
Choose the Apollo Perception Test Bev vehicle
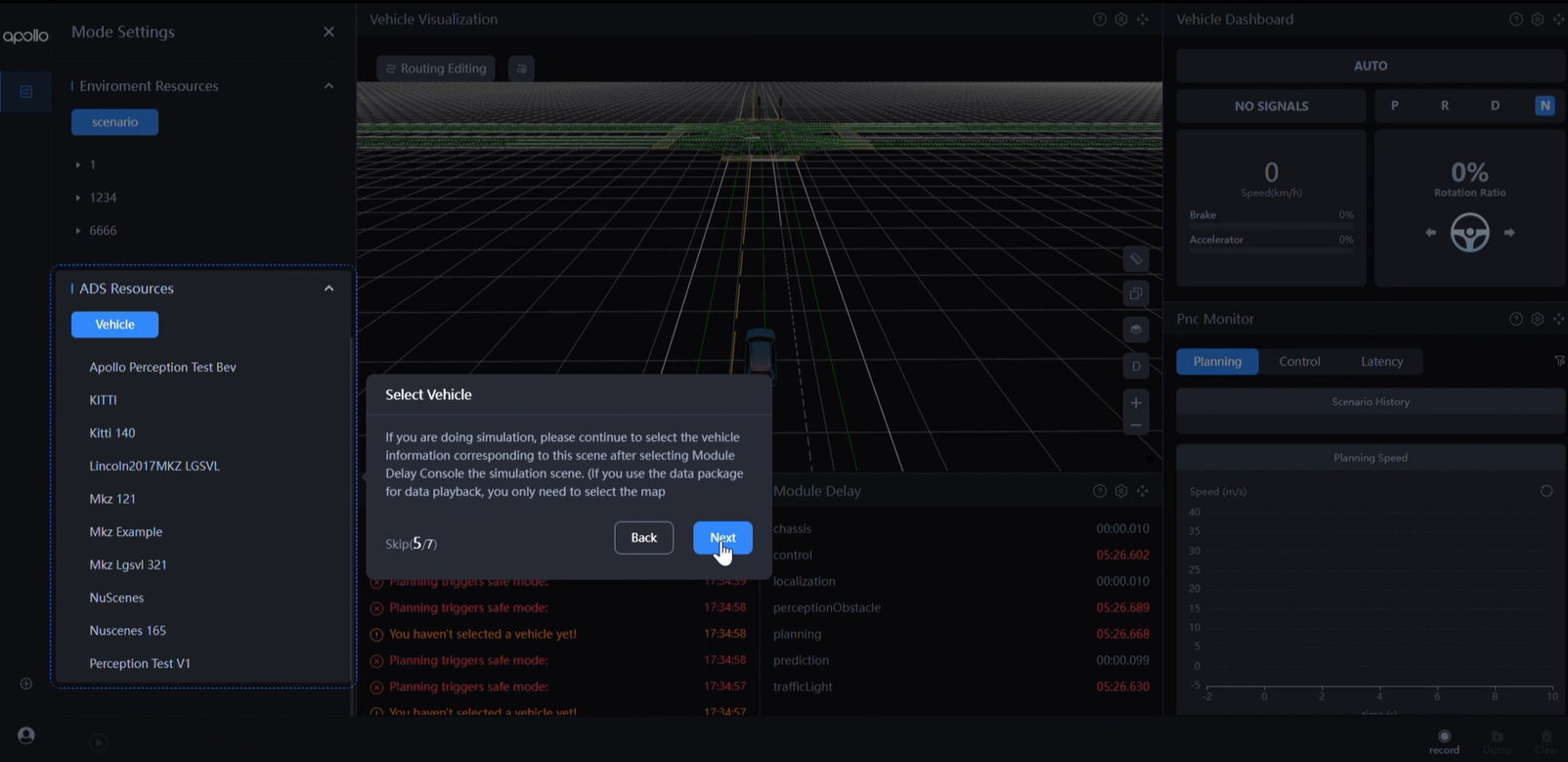tap(163, 368)
